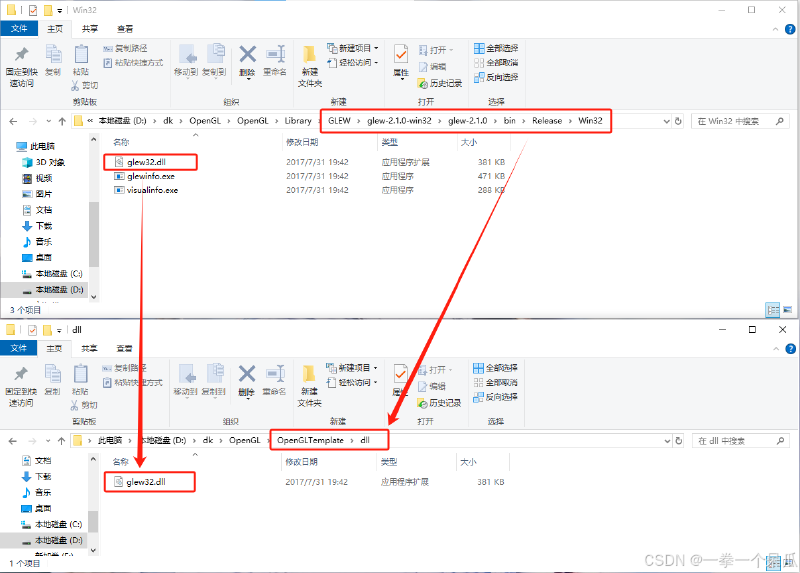Click the Paste icon in Win32 window ribbon
Screen dimensions: 800x573
pyautogui.click(x=81, y=60)
